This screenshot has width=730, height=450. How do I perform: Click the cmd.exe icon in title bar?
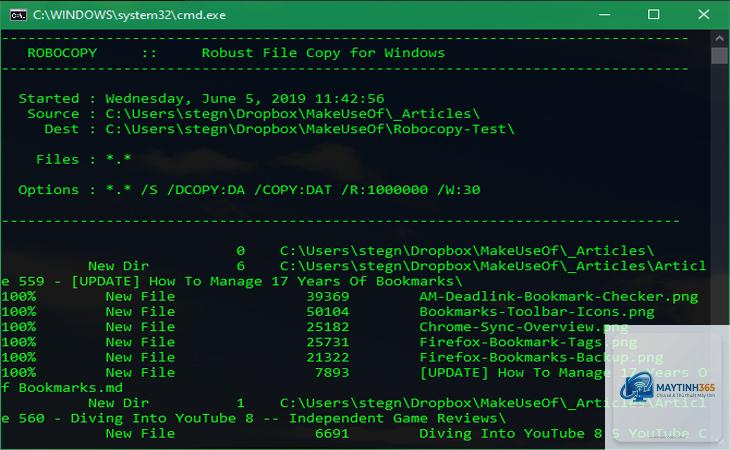pos(18,15)
